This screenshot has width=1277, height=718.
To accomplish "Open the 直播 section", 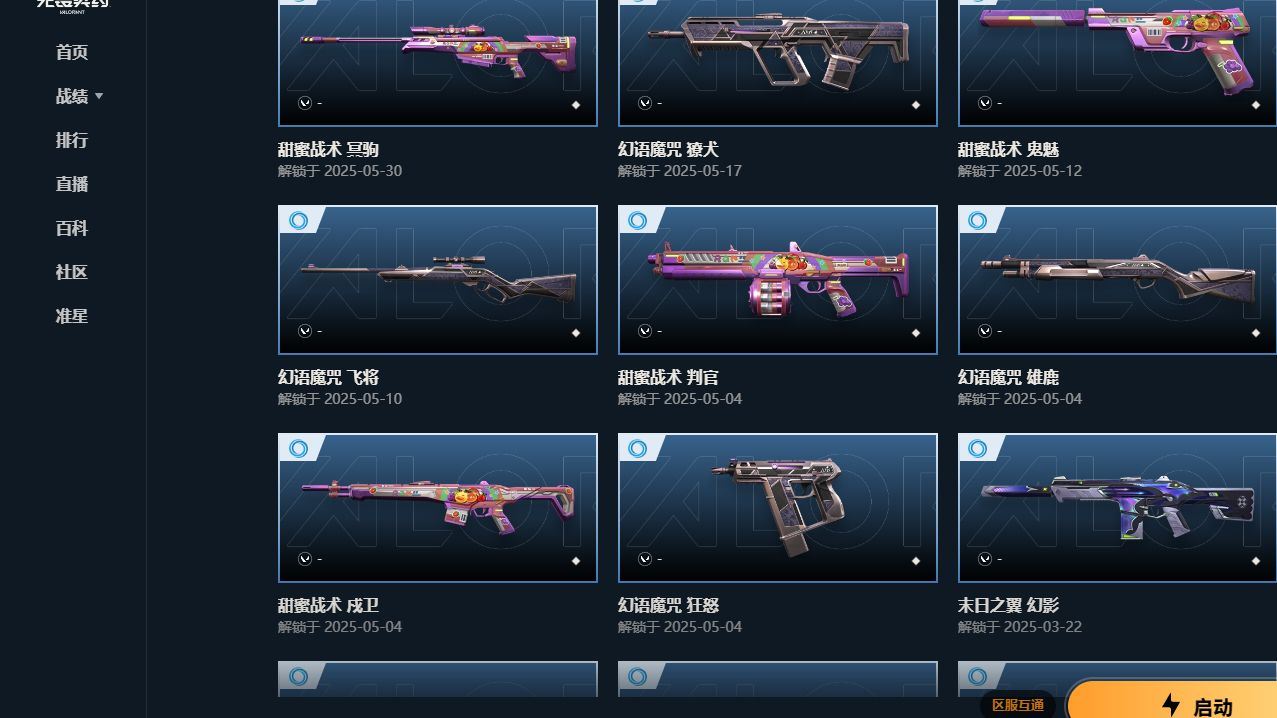I will [x=72, y=184].
